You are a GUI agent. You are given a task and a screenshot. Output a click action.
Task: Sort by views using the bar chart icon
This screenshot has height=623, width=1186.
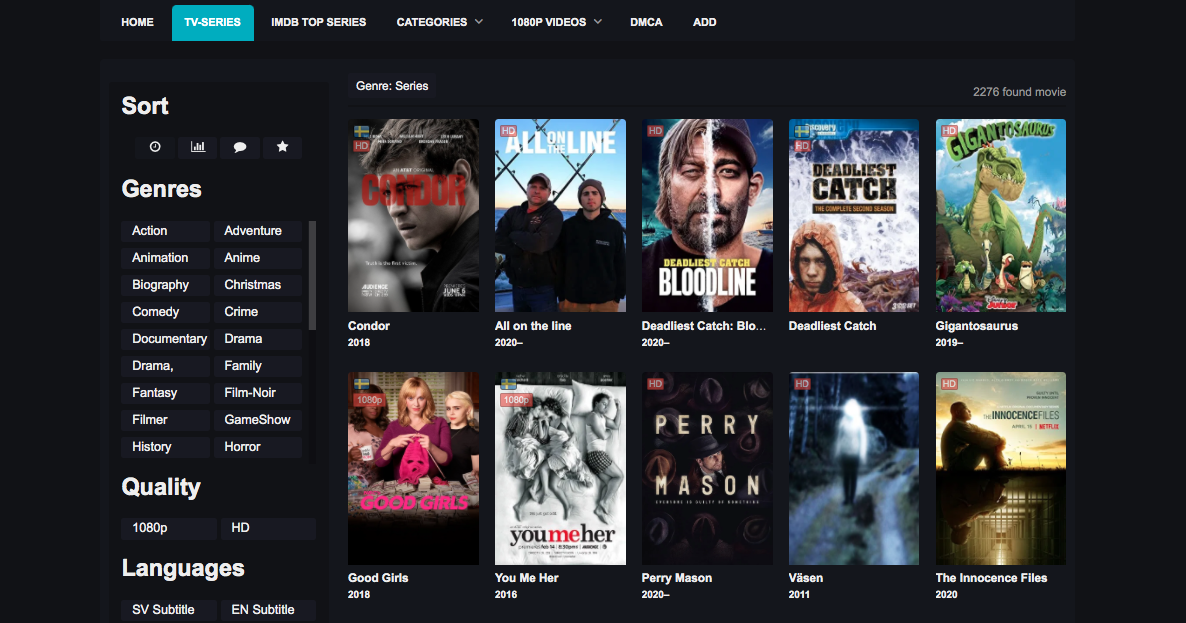tap(197, 147)
